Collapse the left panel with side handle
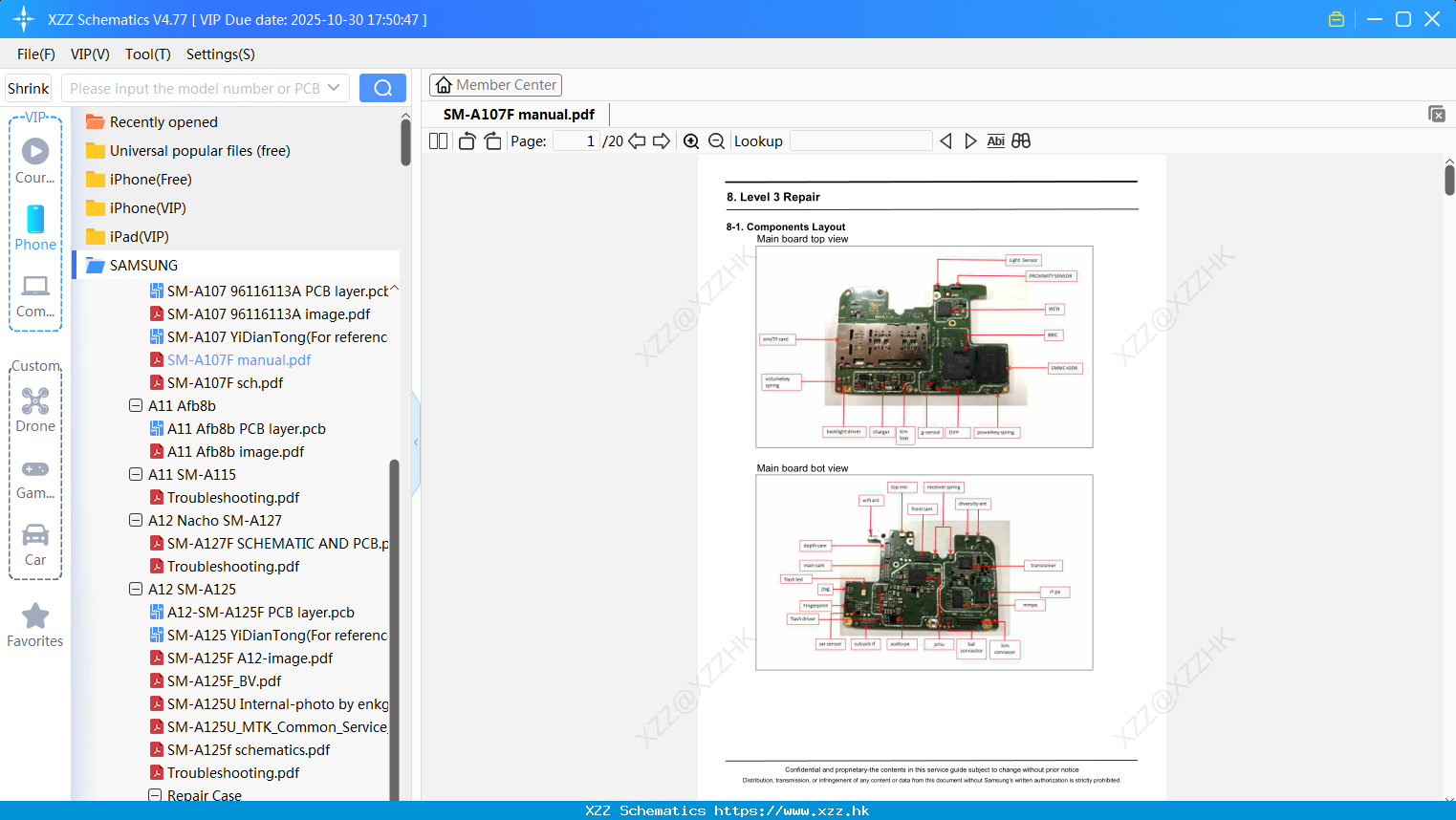Image resolution: width=1456 pixels, height=820 pixels. click(416, 442)
